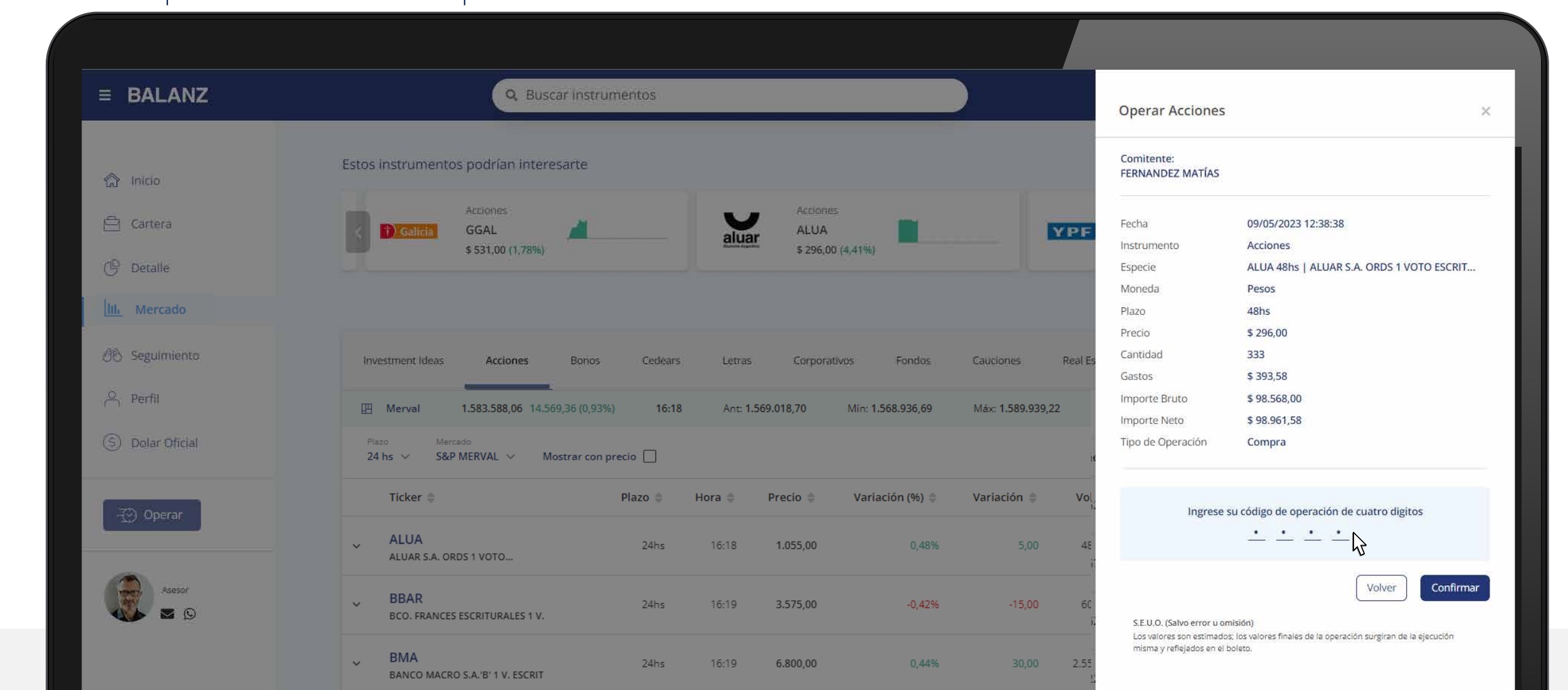This screenshot has height=690, width=1568.
Task: Switch to the Acciones tab
Action: [507, 361]
